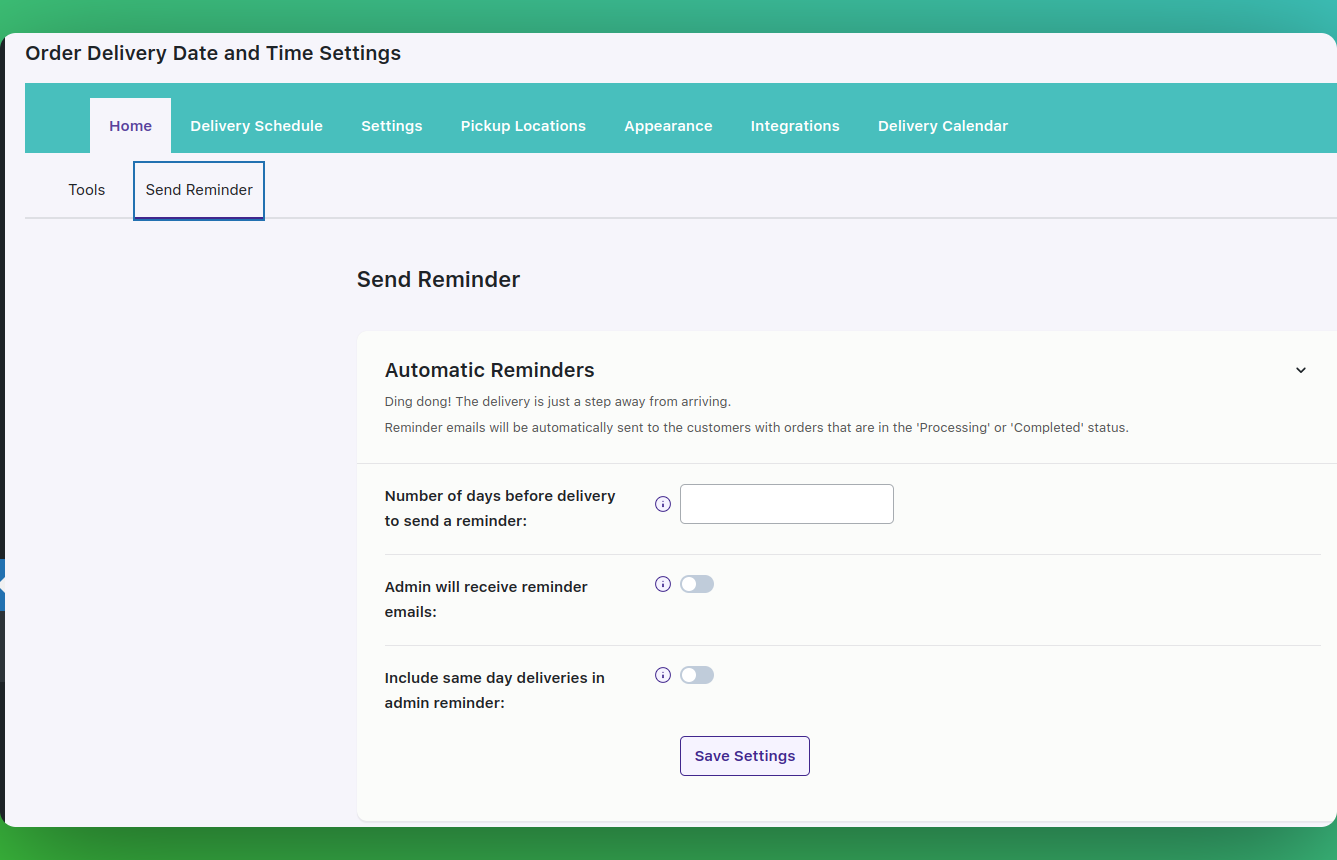Toggle include same day deliveries in admin reminder

click(x=697, y=675)
